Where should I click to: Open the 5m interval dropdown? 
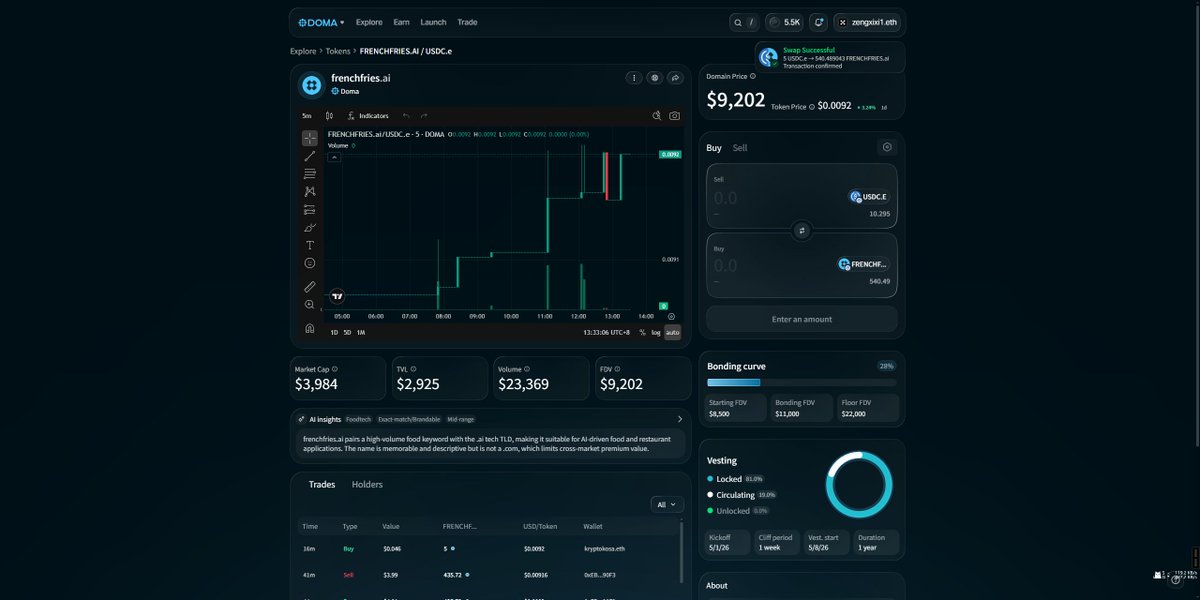(x=307, y=116)
